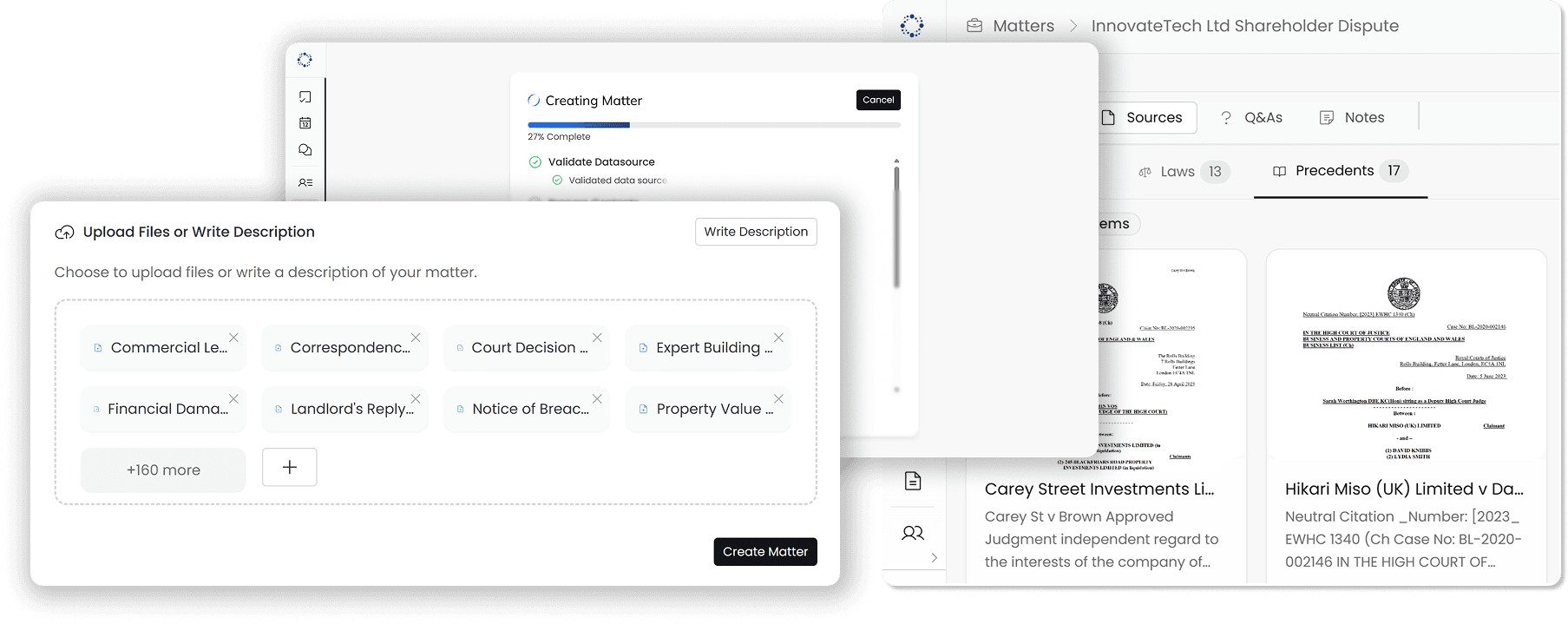Open the contacts list sidebar icon
Viewport: 1568px width, 624px height.
pos(305,183)
